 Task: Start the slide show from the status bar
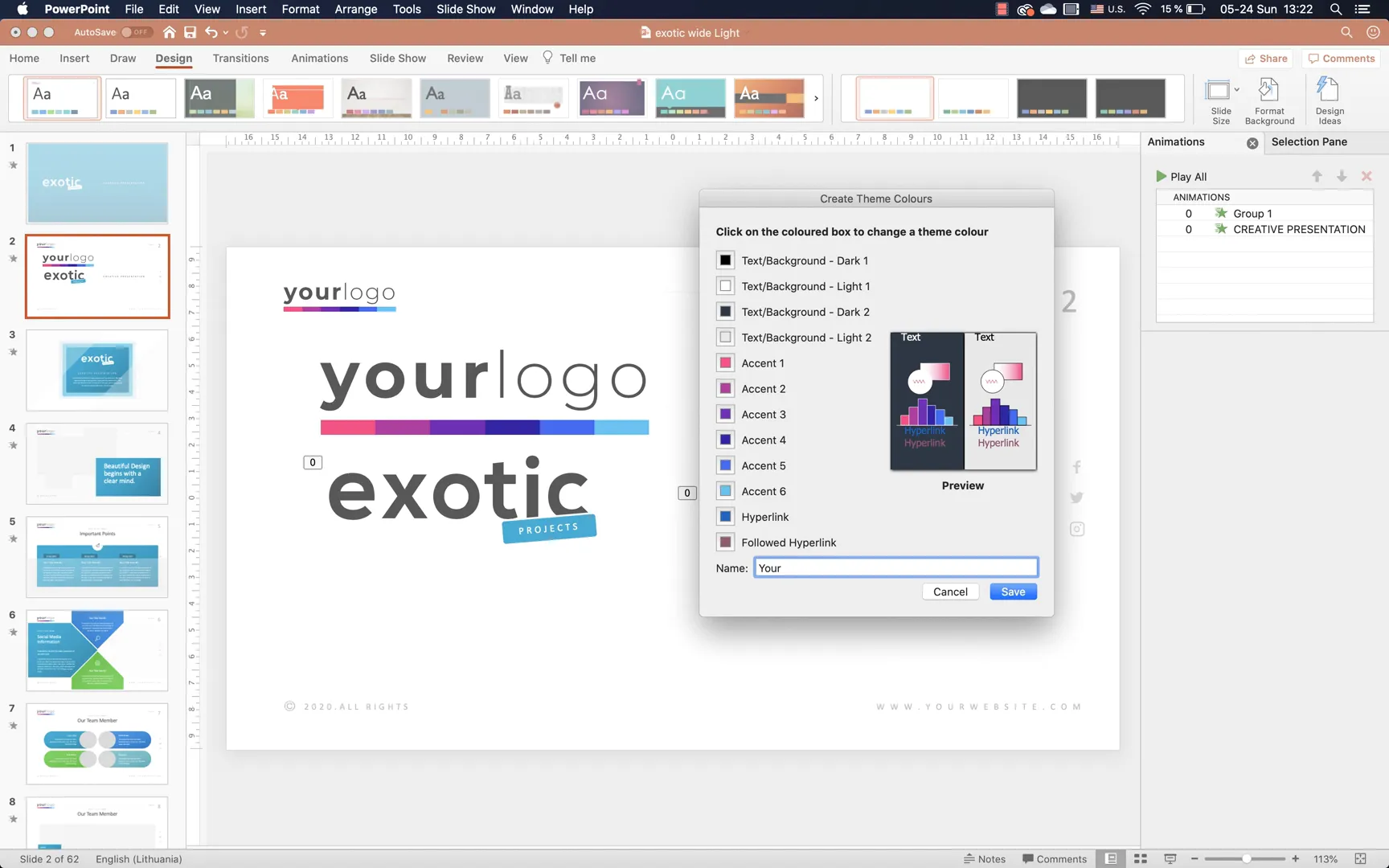click(1170, 858)
